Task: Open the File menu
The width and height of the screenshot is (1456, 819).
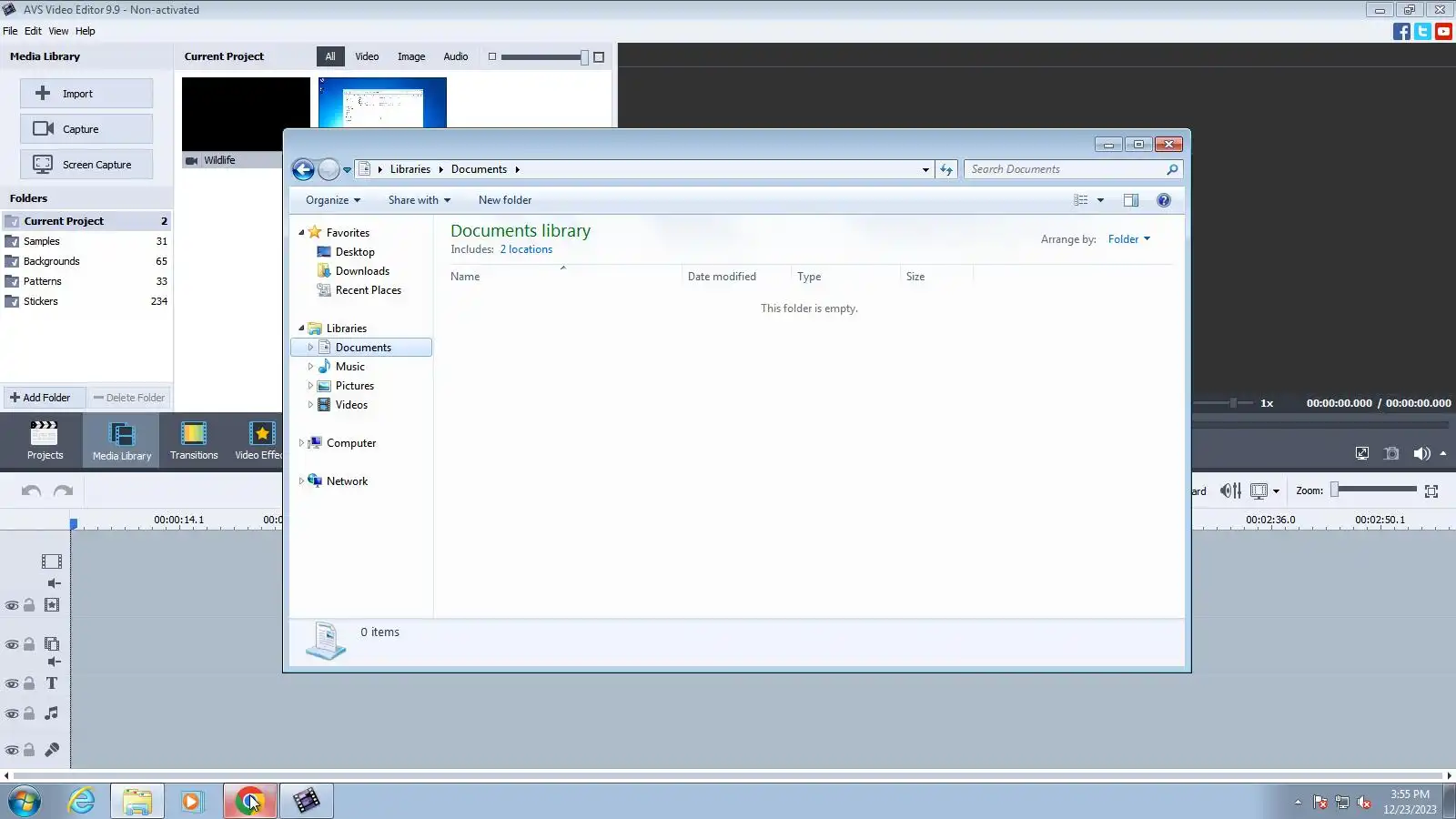Action: (10, 31)
